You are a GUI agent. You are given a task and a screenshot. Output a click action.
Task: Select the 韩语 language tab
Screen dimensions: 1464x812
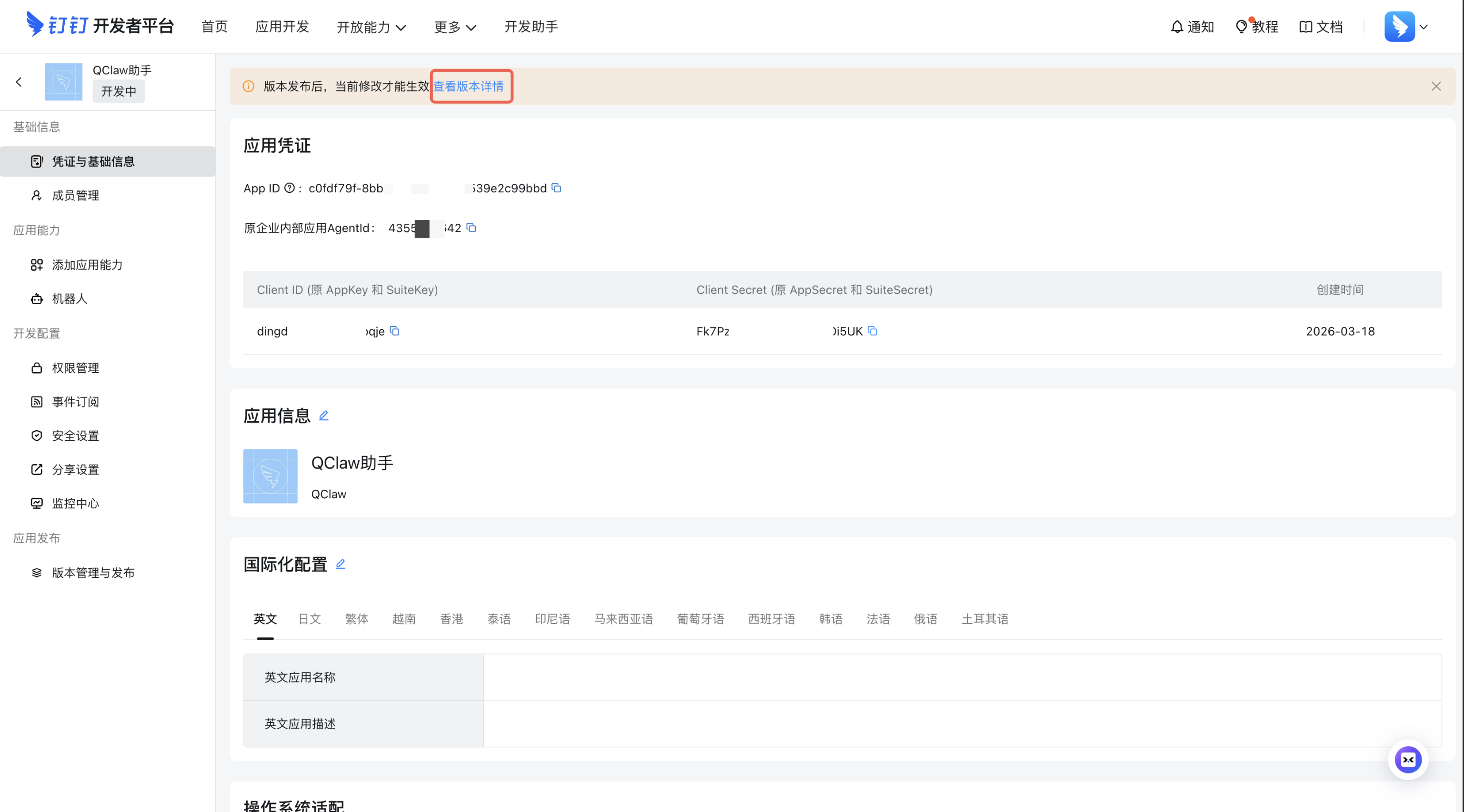[x=830, y=619]
